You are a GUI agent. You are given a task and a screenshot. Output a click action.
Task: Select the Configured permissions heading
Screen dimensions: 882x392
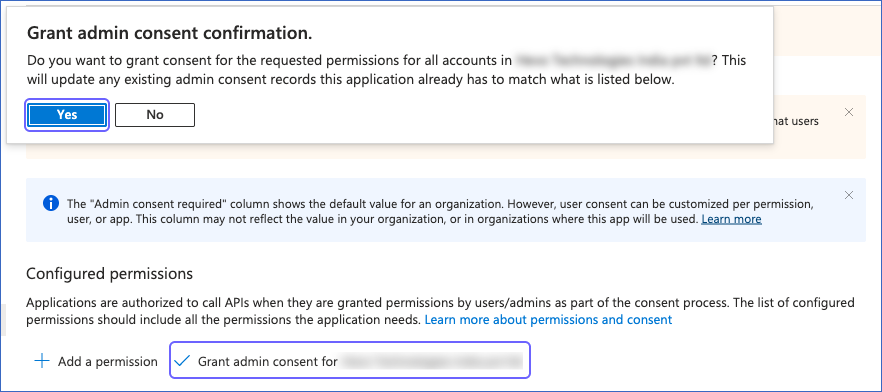pyautogui.click(x=110, y=274)
